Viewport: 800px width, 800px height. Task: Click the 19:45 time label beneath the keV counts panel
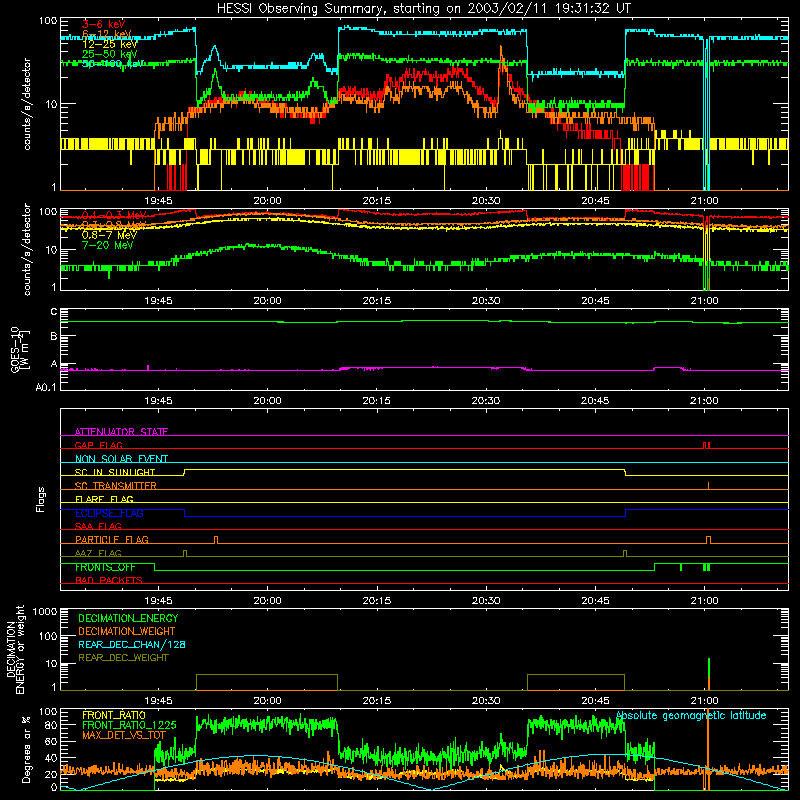(x=158, y=201)
